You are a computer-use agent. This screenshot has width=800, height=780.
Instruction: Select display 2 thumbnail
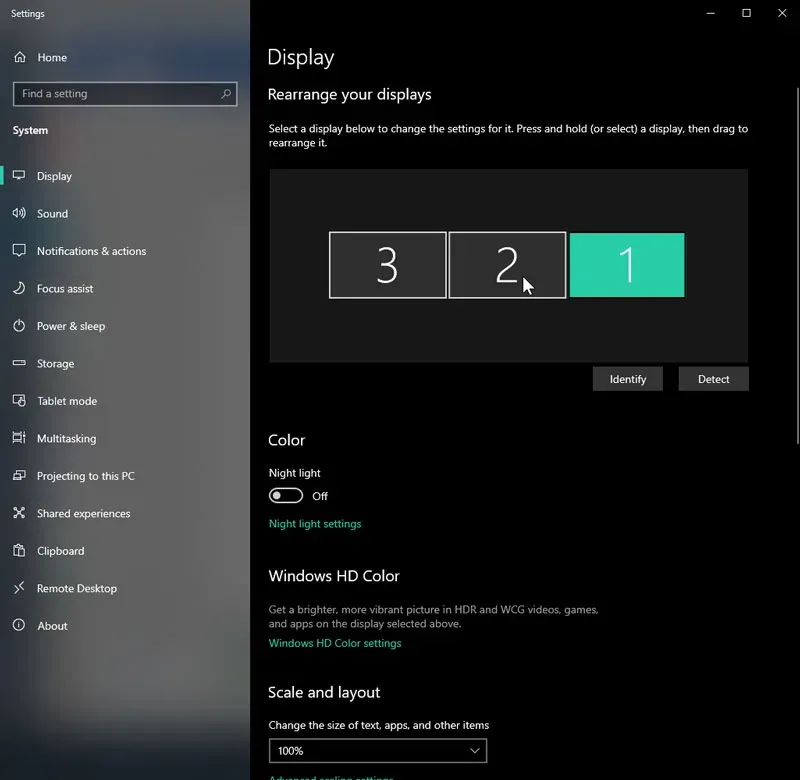(x=507, y=265)
